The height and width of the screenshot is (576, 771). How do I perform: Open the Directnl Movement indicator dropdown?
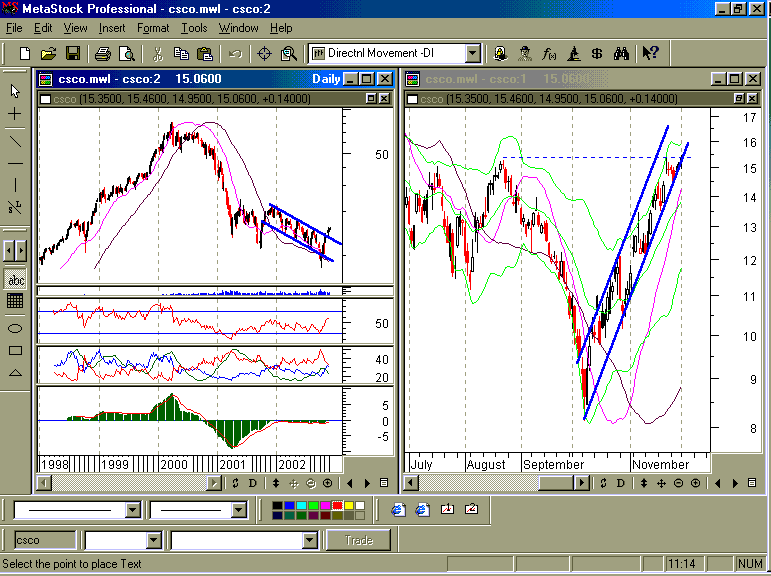click(x=473, y=53)
